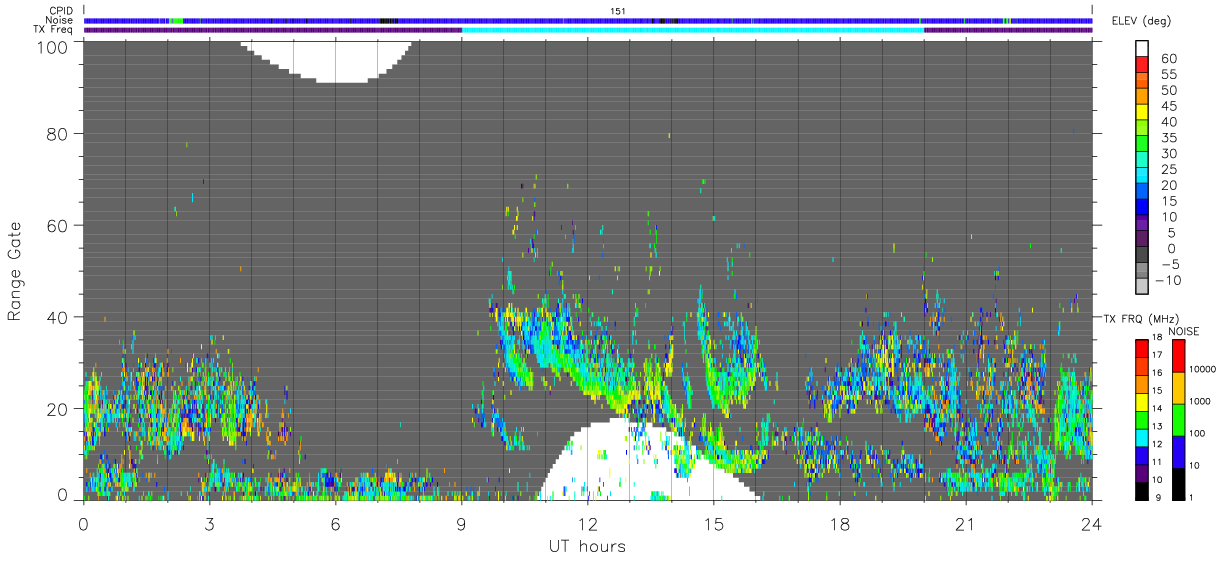1228x567 pixels.
Task: Click the 'CPID' row label
Action: [x=61, y=11]
